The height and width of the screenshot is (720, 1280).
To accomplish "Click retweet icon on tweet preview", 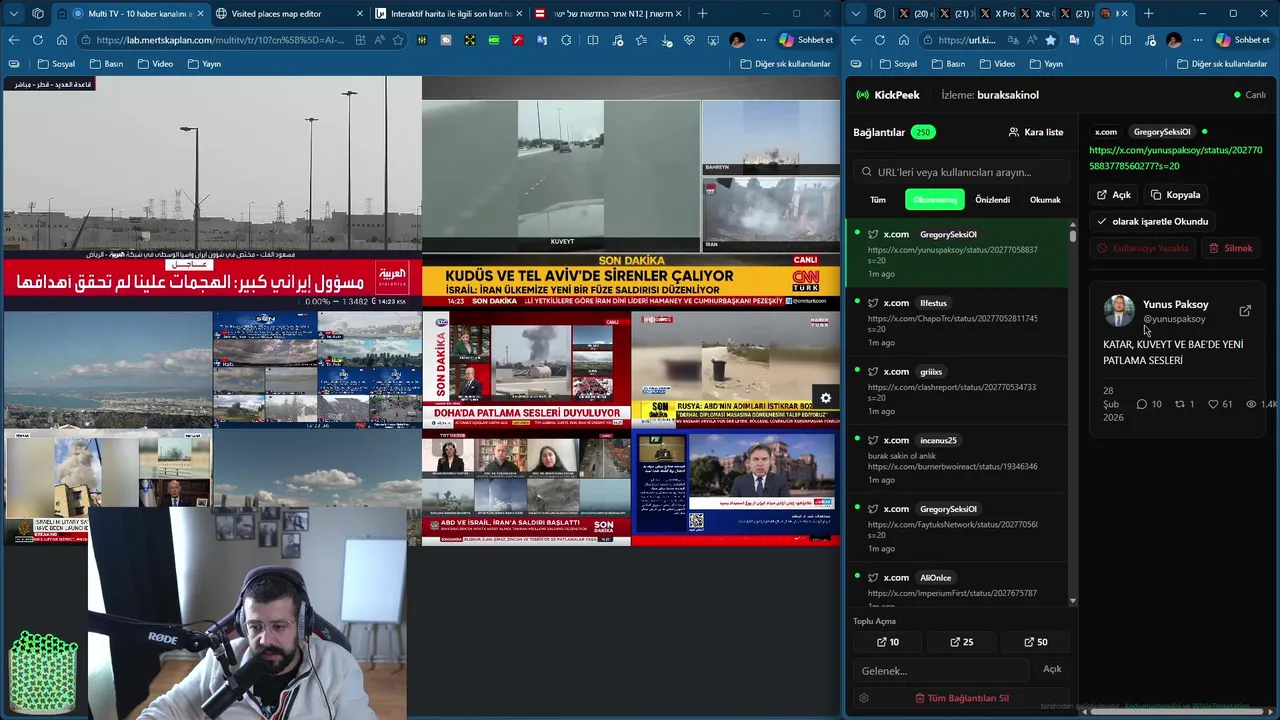I will coord(1179,404).
